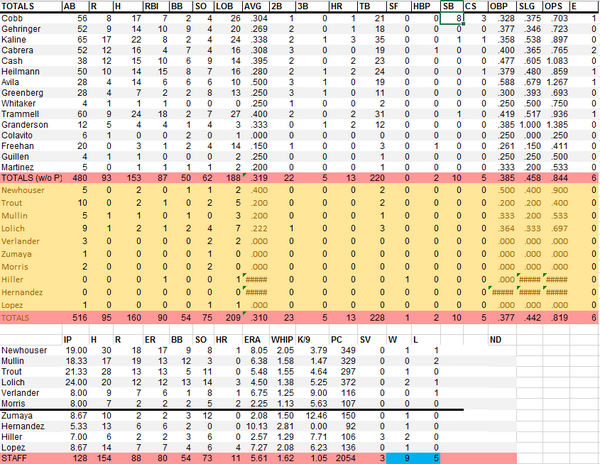Click the OPS column header in batting table
This screenshot has height=464, width=600.
tap(556, 6)
